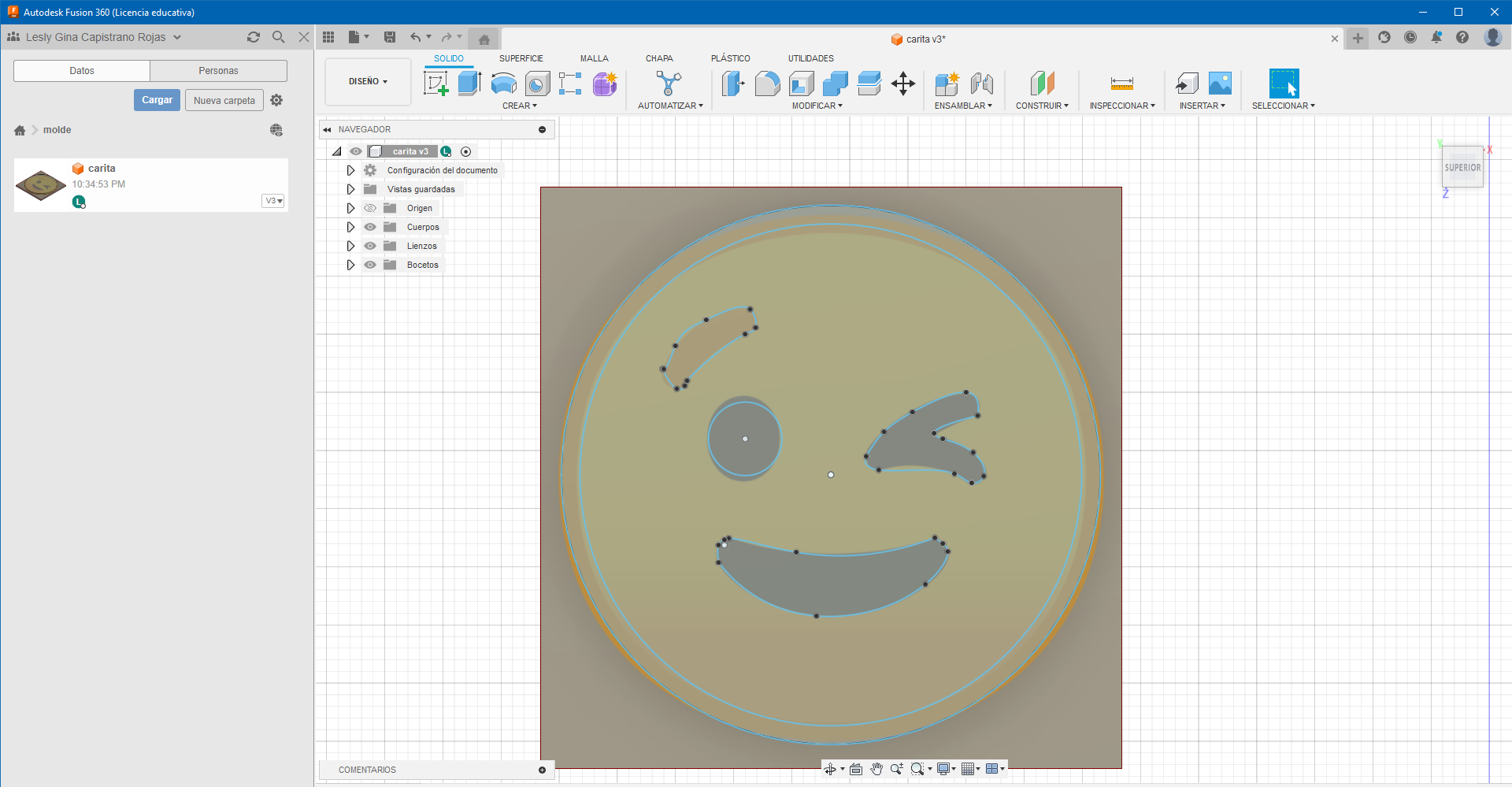The image size is (1512, 787).
Task: Expand the Vistas guardadas node
Action: pyautogui.click(x=351, y=189)
